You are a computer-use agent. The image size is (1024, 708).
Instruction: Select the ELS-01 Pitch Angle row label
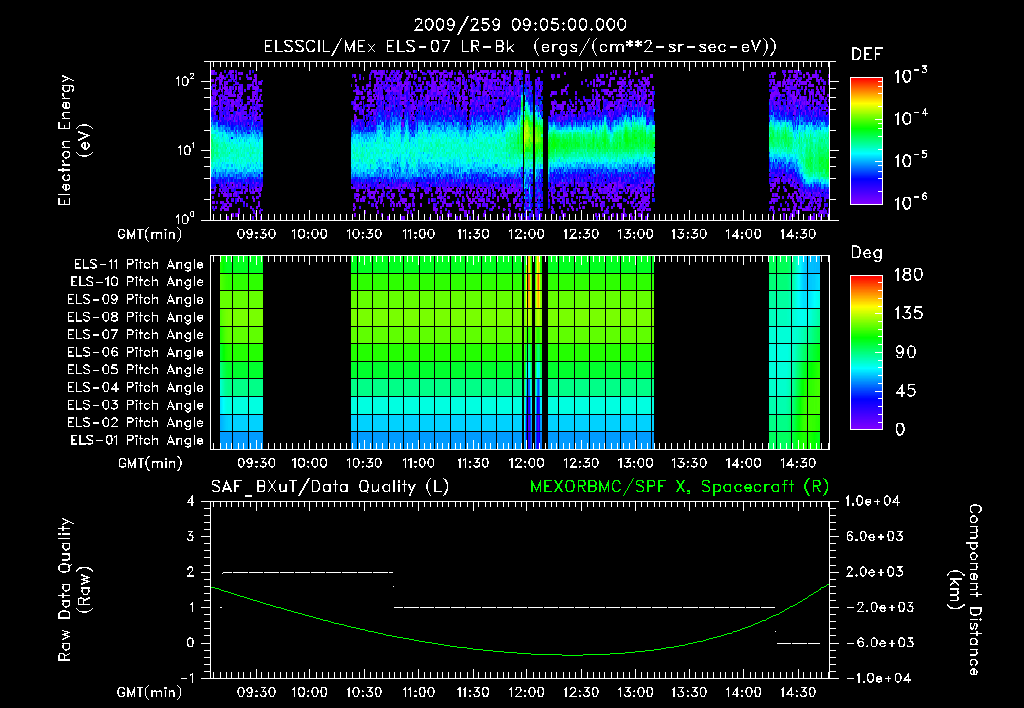tap(137, 440)
